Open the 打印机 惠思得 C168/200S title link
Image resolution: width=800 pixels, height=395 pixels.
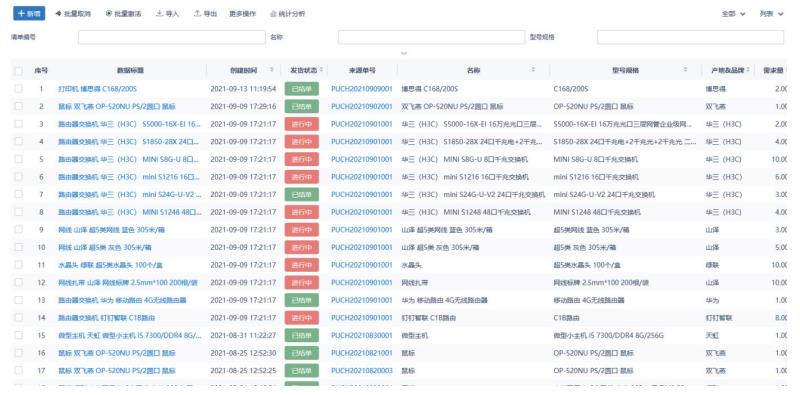point(97,89)
